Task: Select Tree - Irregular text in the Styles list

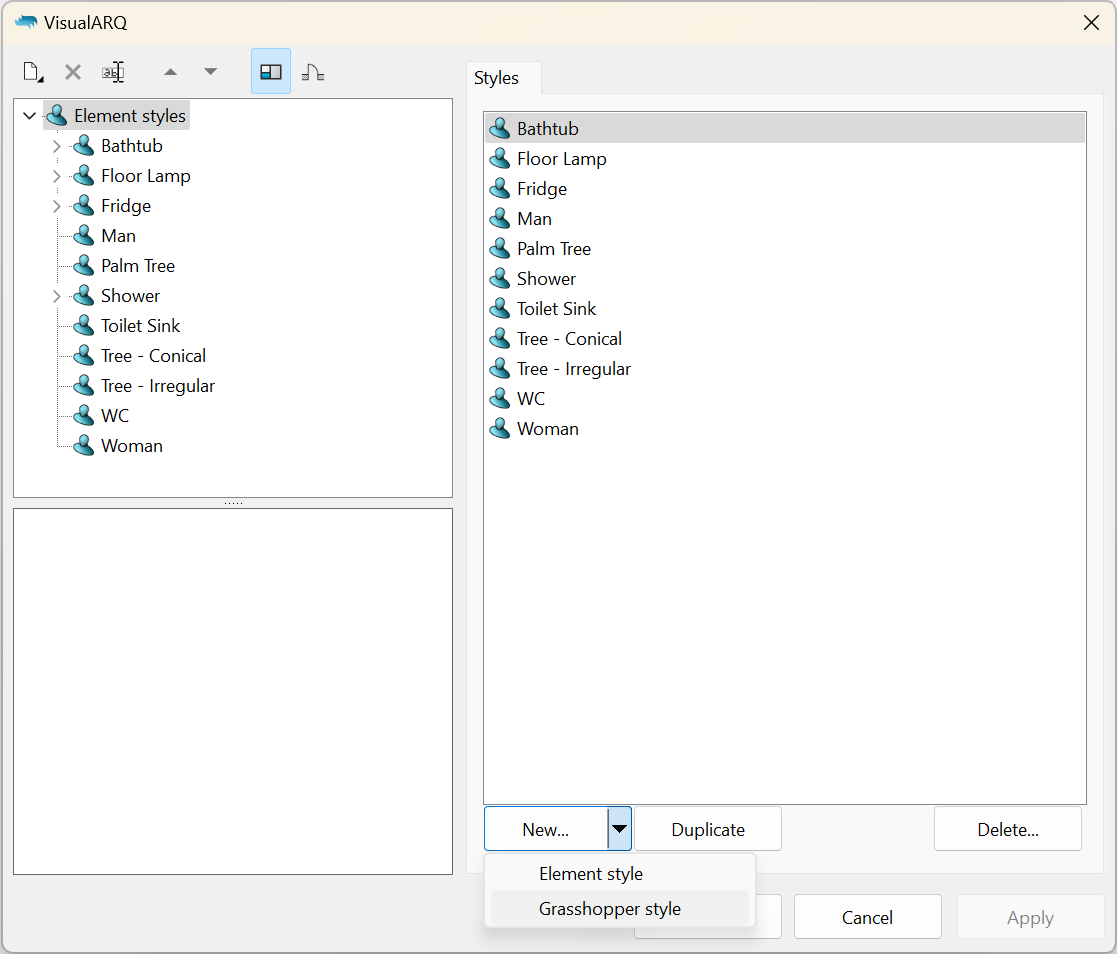Action: point(574,368)
